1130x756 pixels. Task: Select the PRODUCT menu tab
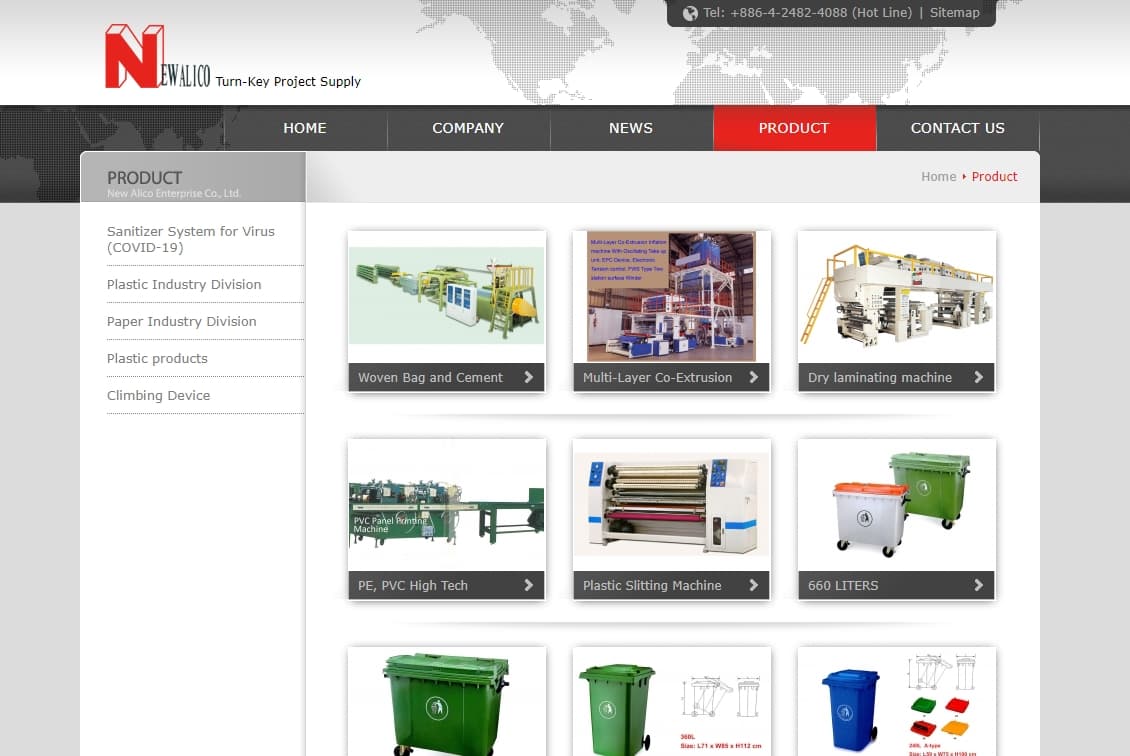click(x=794, y=128)
